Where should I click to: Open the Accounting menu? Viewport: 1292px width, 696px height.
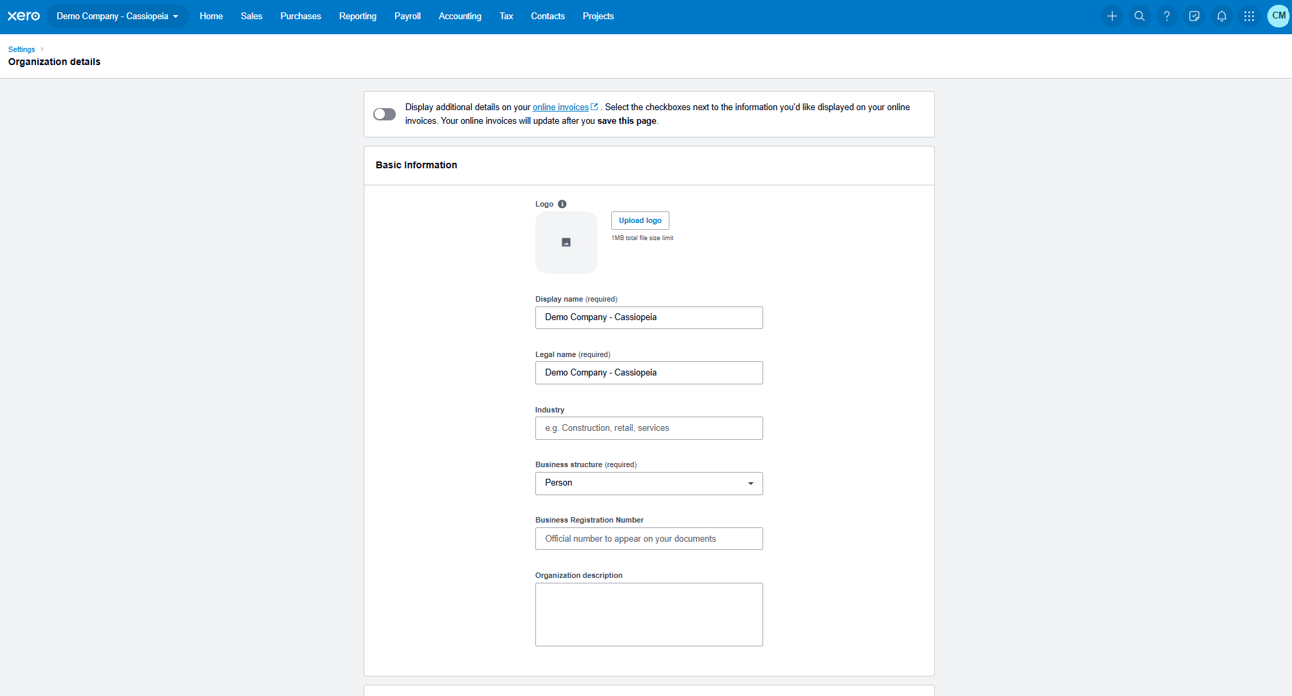point(459,16)
